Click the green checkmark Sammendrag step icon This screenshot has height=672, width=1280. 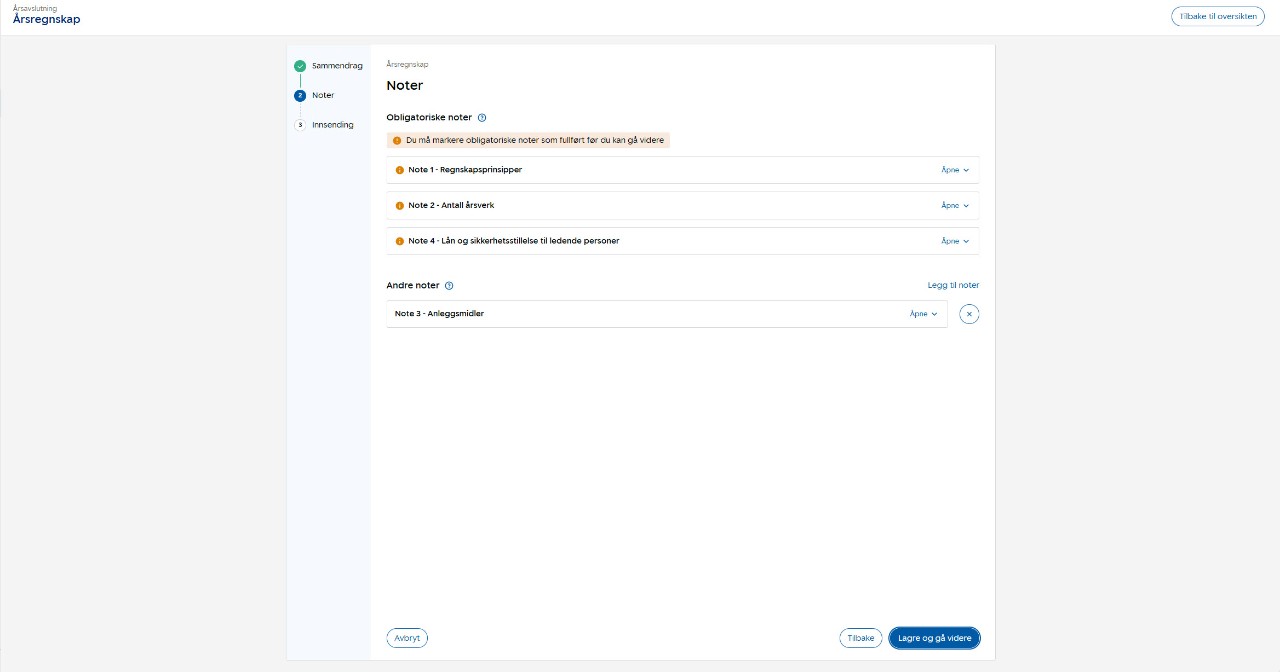(x=300, y=66)
